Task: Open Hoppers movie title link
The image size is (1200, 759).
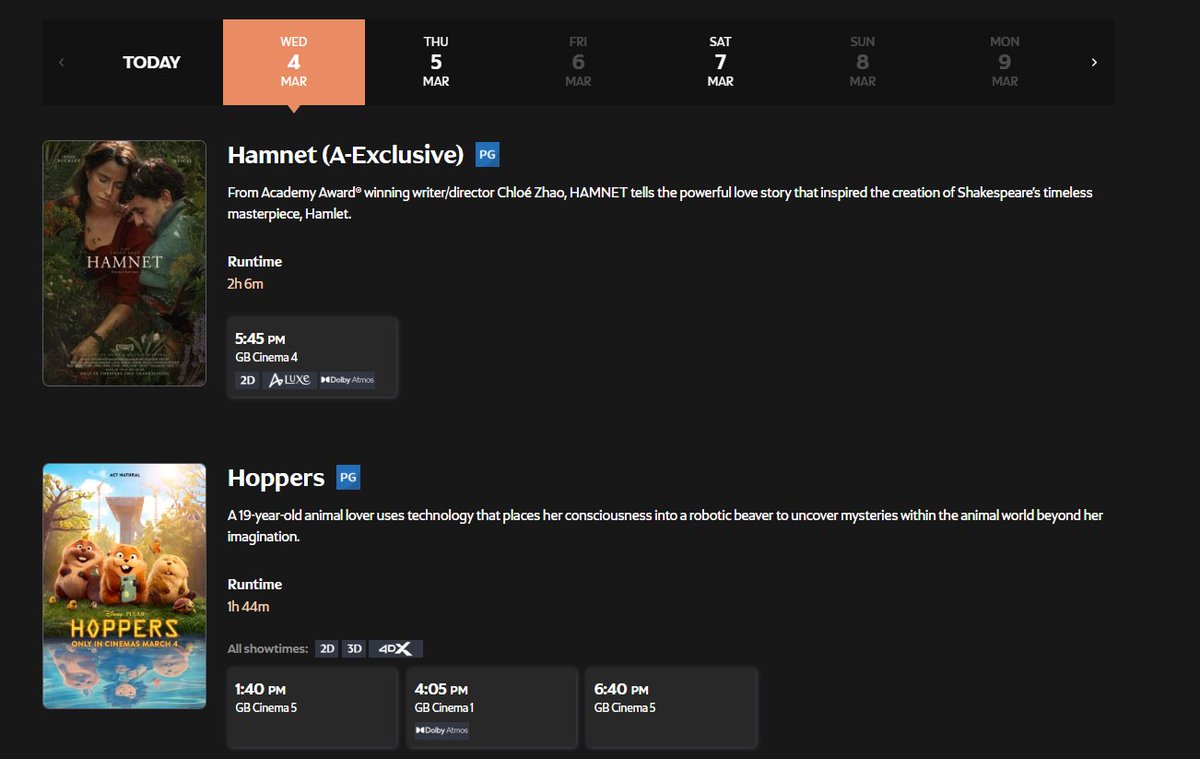Action: pyautogui.click(x=276, y=478)
